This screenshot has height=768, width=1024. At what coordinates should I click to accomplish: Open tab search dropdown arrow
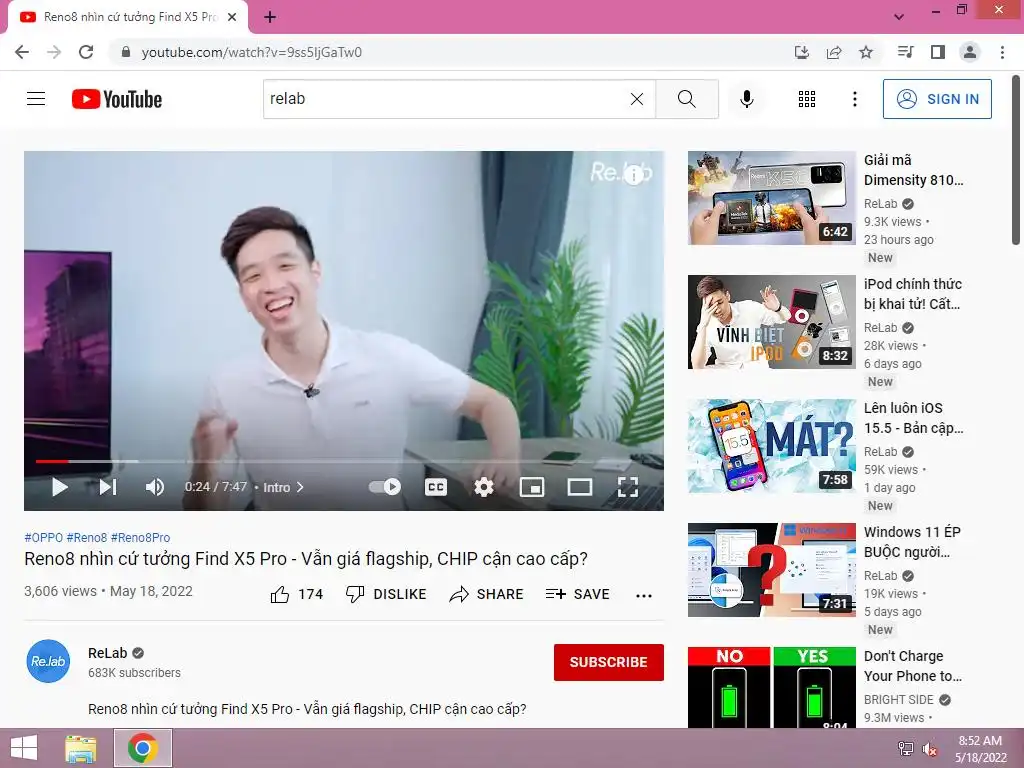pyautogui.click(x=899, y=17)
